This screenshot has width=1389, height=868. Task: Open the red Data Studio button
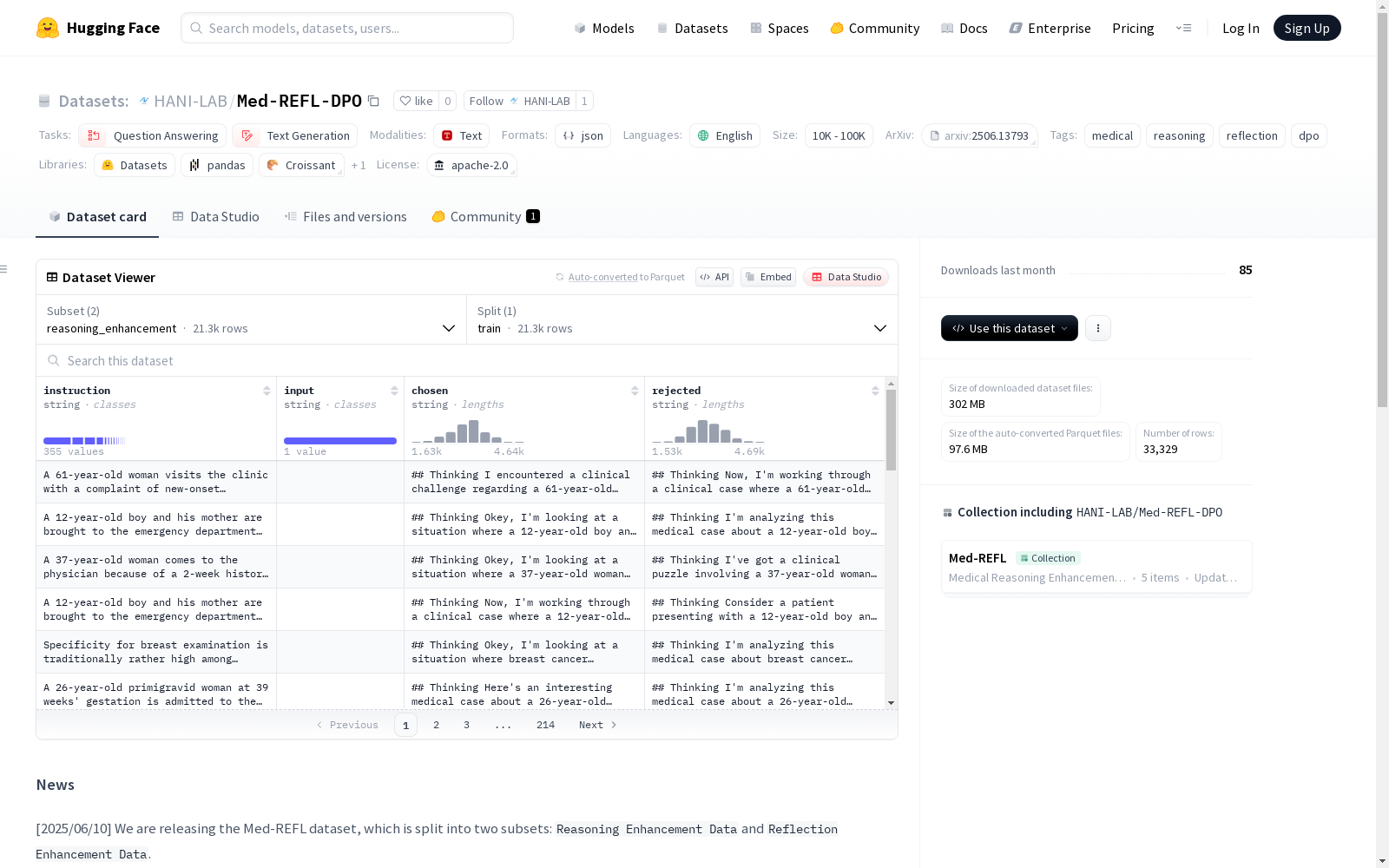(x=846, y=277)
